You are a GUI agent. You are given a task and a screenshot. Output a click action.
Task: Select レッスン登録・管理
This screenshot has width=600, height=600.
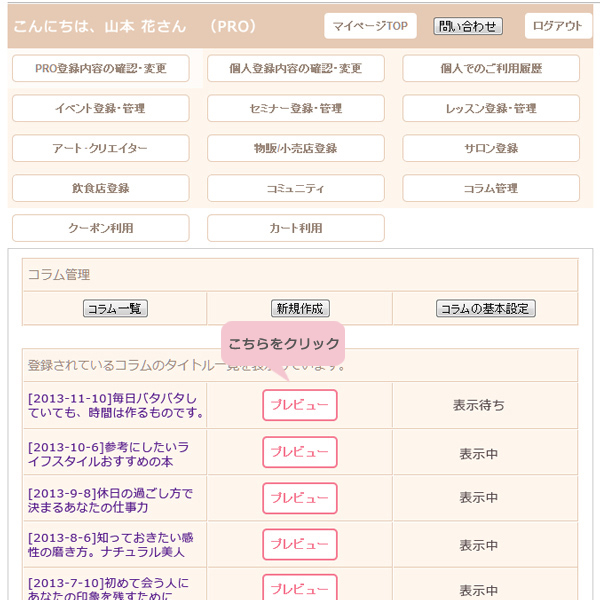click(x=491, y=108)
